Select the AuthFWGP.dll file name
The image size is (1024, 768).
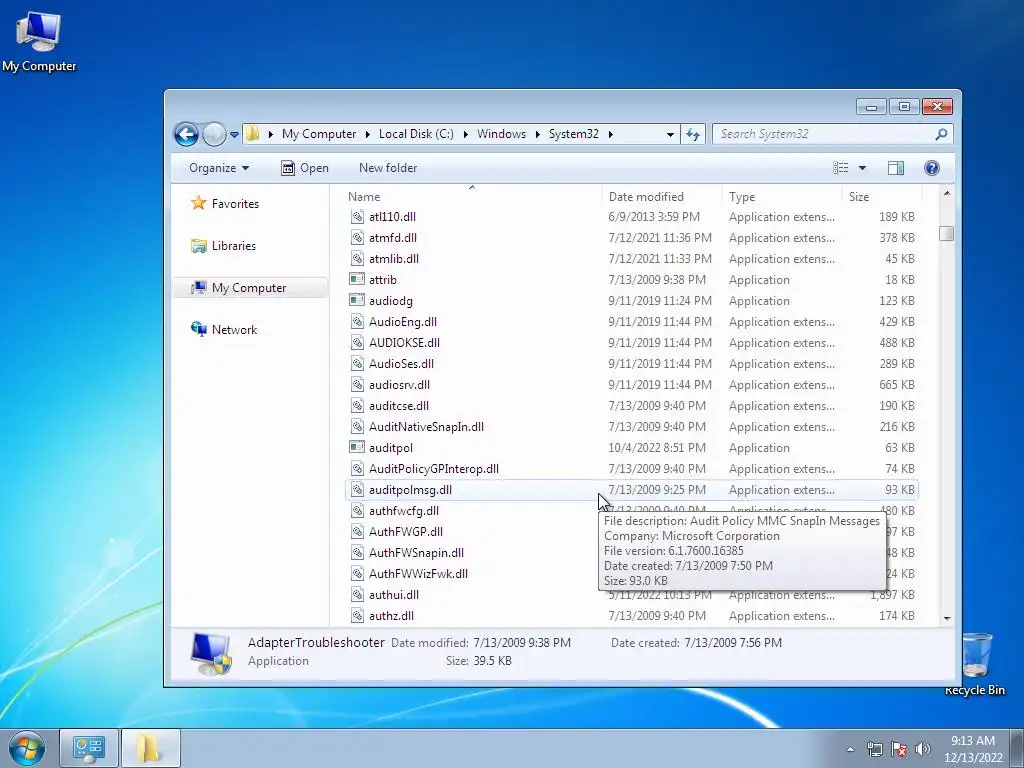tap(406, 532)
